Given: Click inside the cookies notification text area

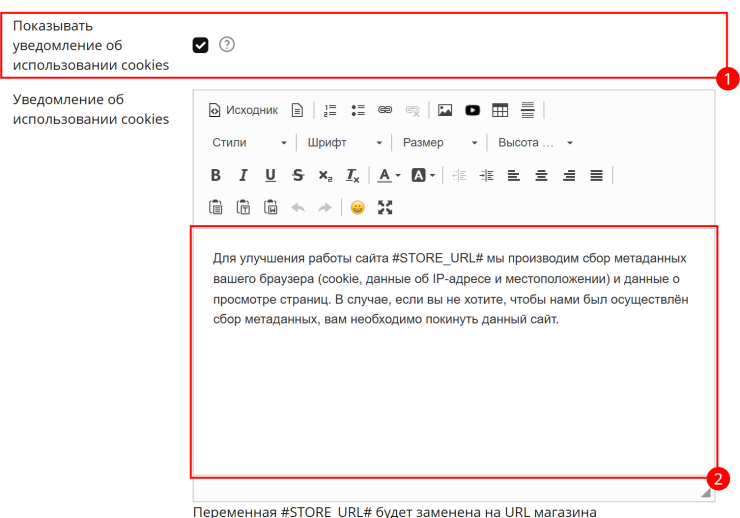Looking at the screenshot, I should [x=454, y=352].
